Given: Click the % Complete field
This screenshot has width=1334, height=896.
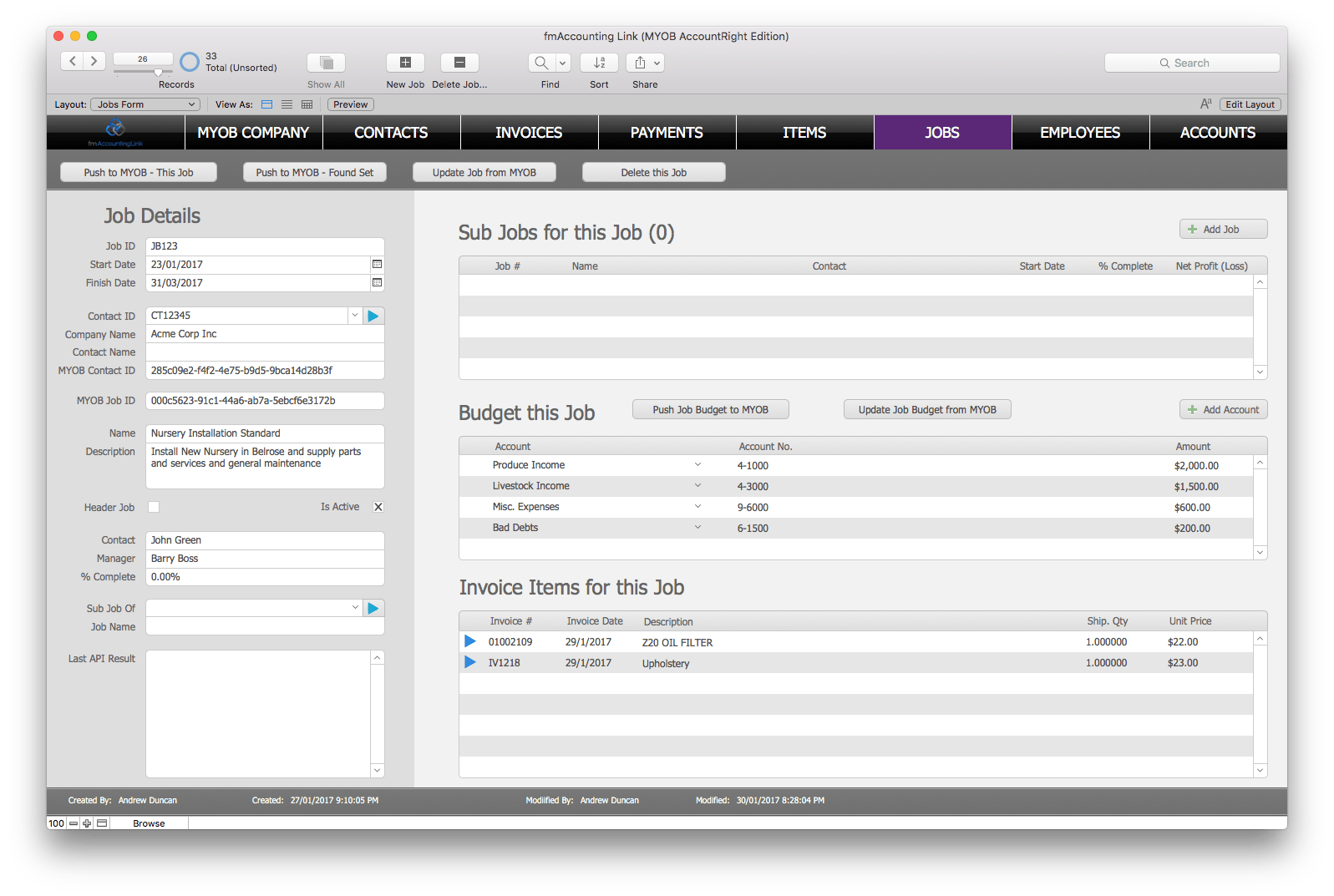Looking at the screenshot, I should (x=265, y=577).
